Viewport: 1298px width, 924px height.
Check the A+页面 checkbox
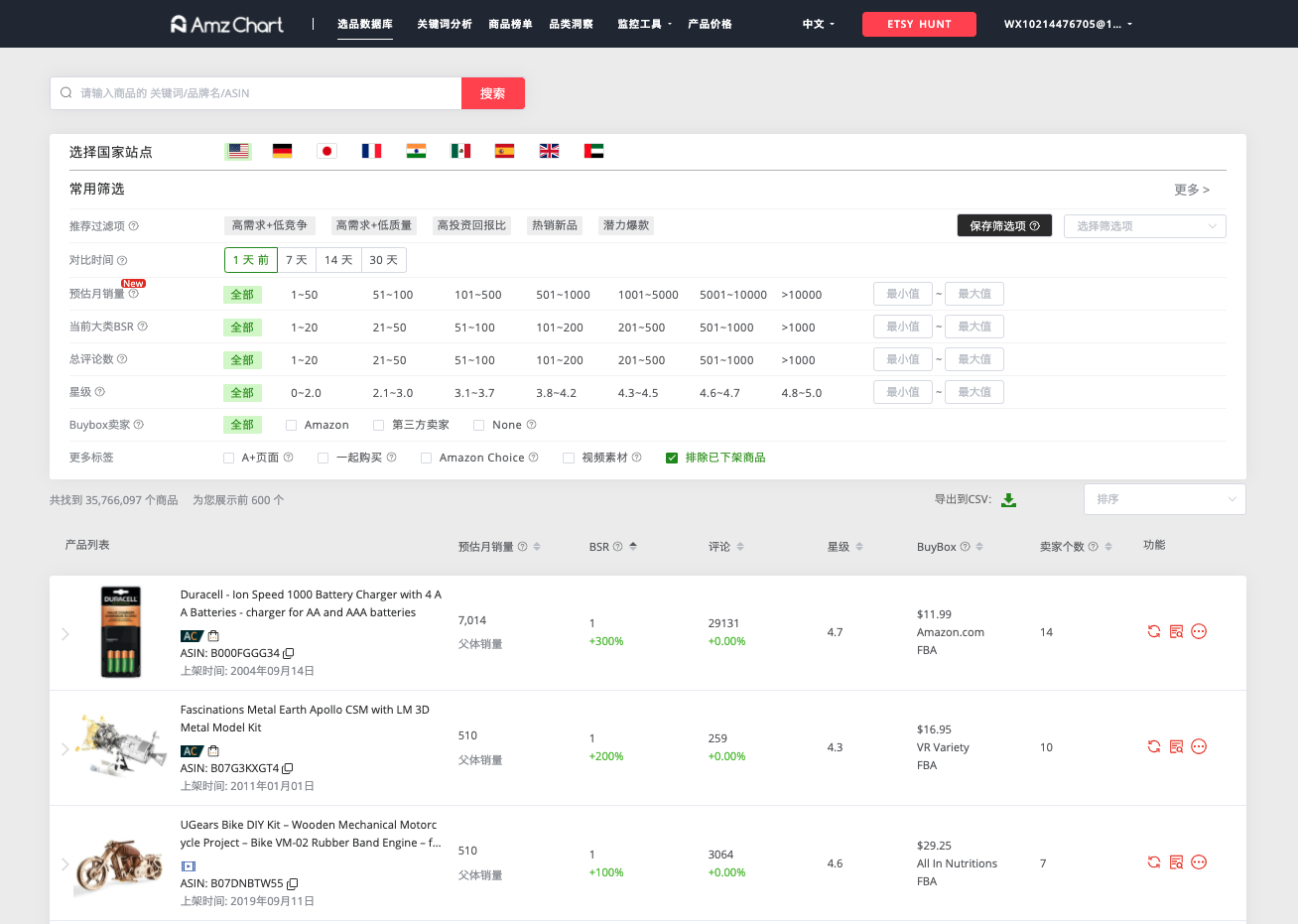point(229,459)
